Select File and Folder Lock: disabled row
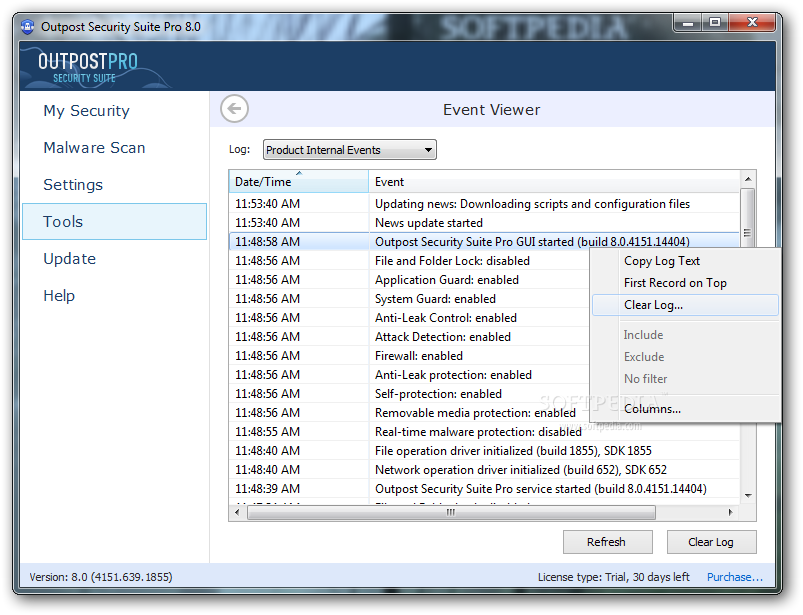Image resolution: width=803 pixels, height=615 pixels. [410, 261]
